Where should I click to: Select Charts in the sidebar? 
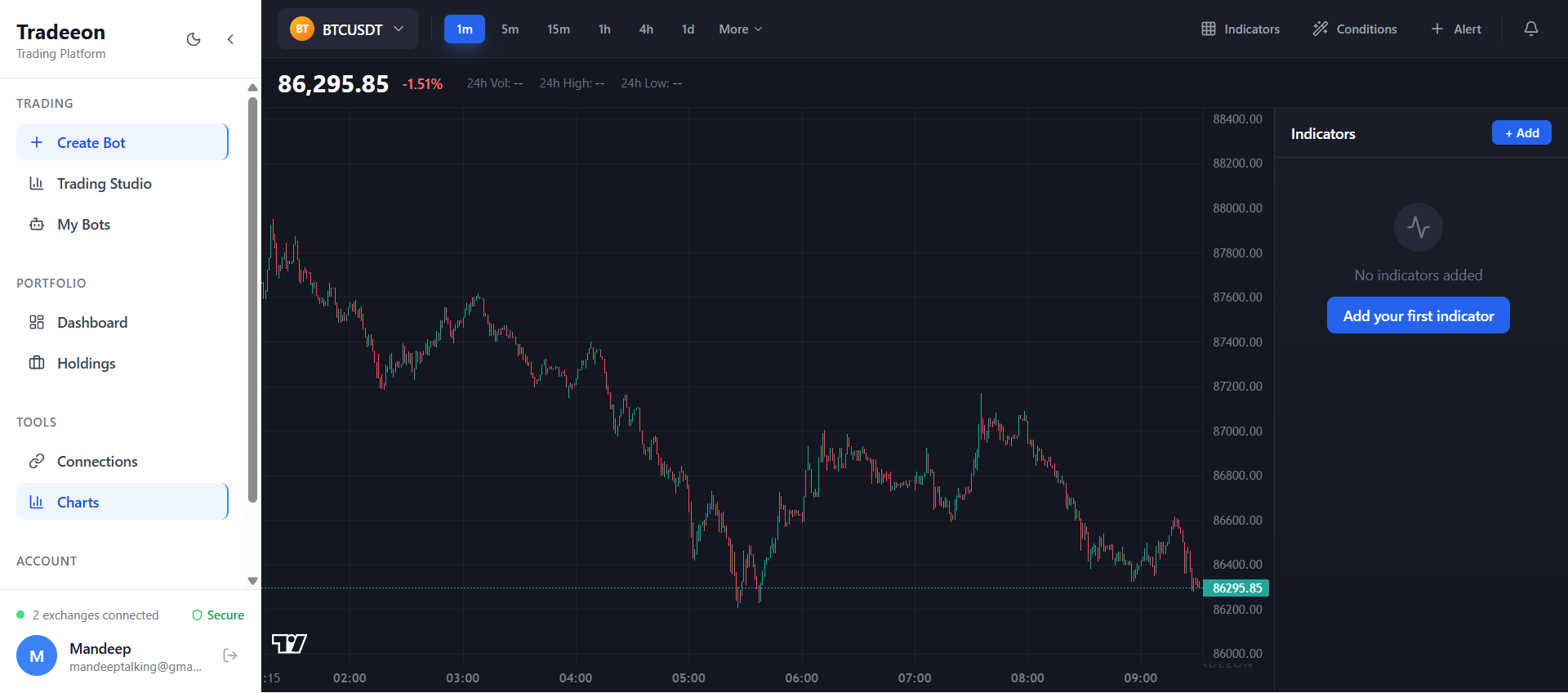click(122, 502)
